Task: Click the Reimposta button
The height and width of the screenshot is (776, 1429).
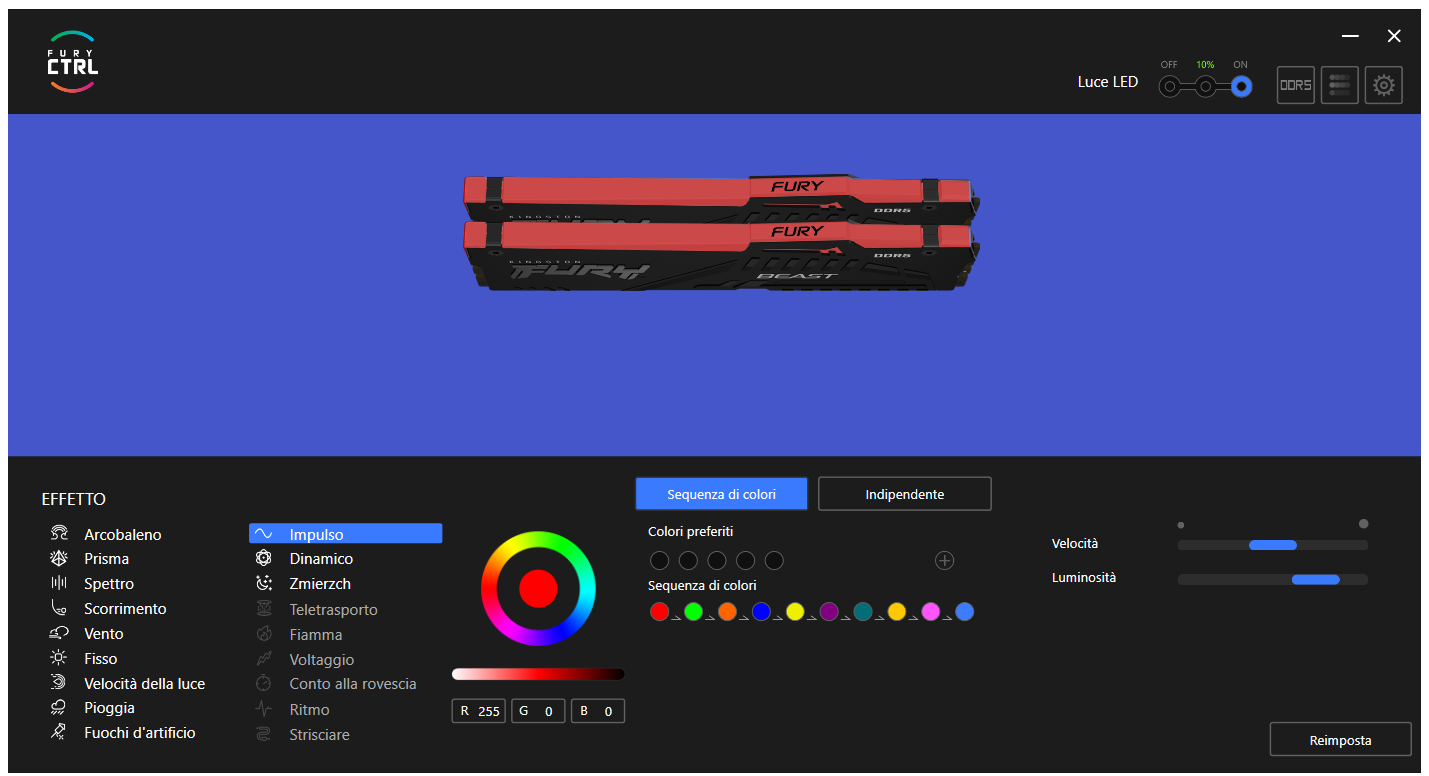Action: click(1341, 740)
